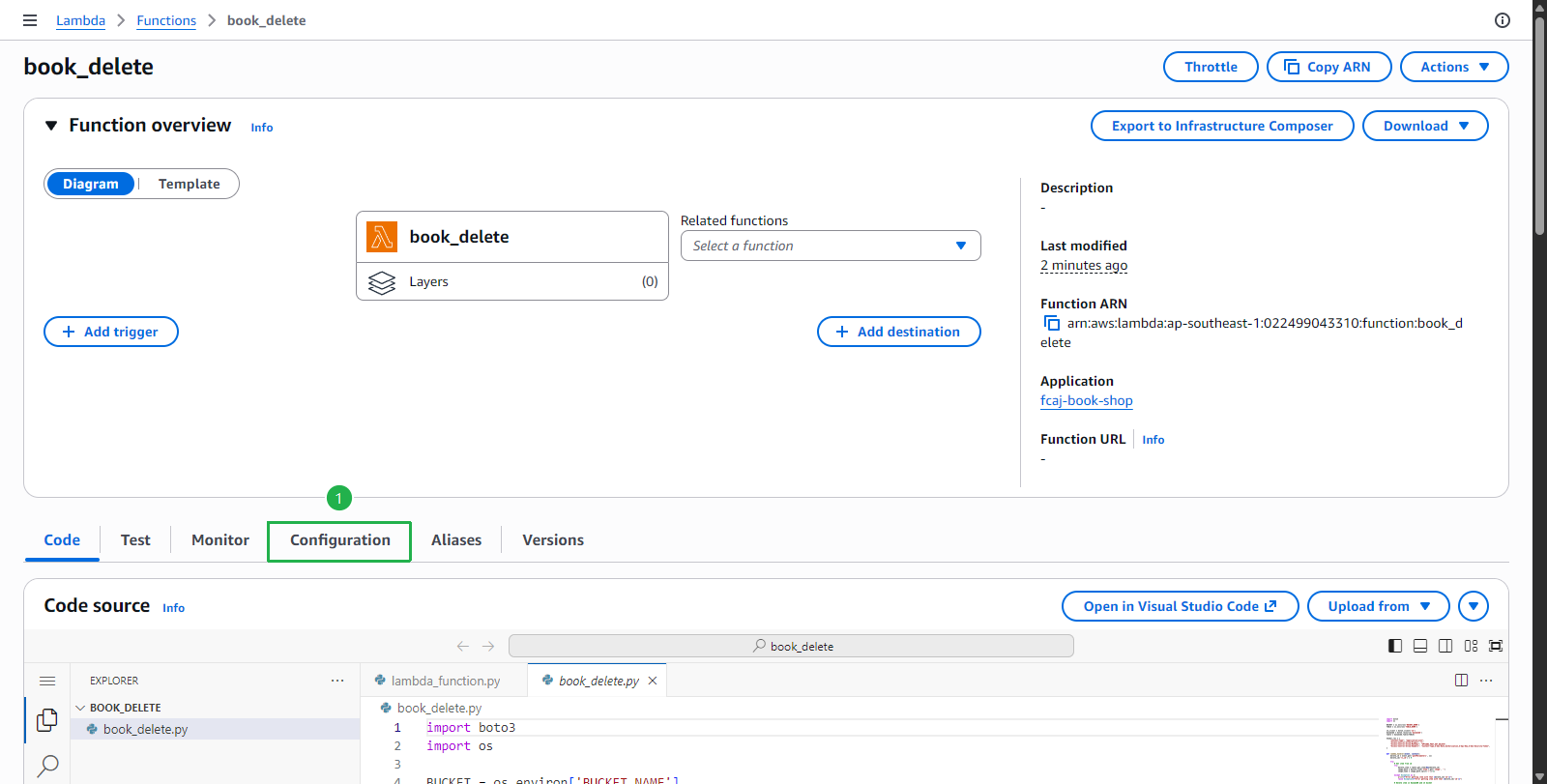1547x784 pixels.
Task: Open the Versions tab
Action: pos(553,540)
